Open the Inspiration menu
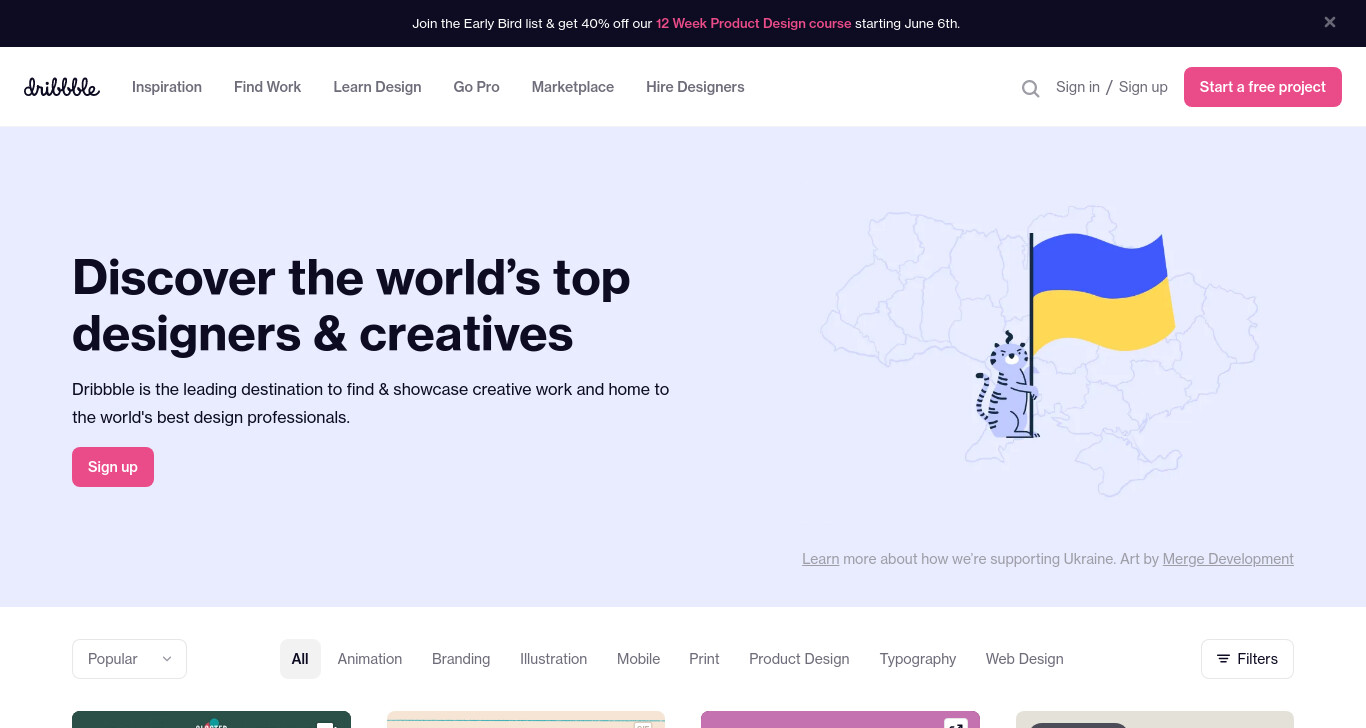 pyautogui.click(x=167, y=87)
